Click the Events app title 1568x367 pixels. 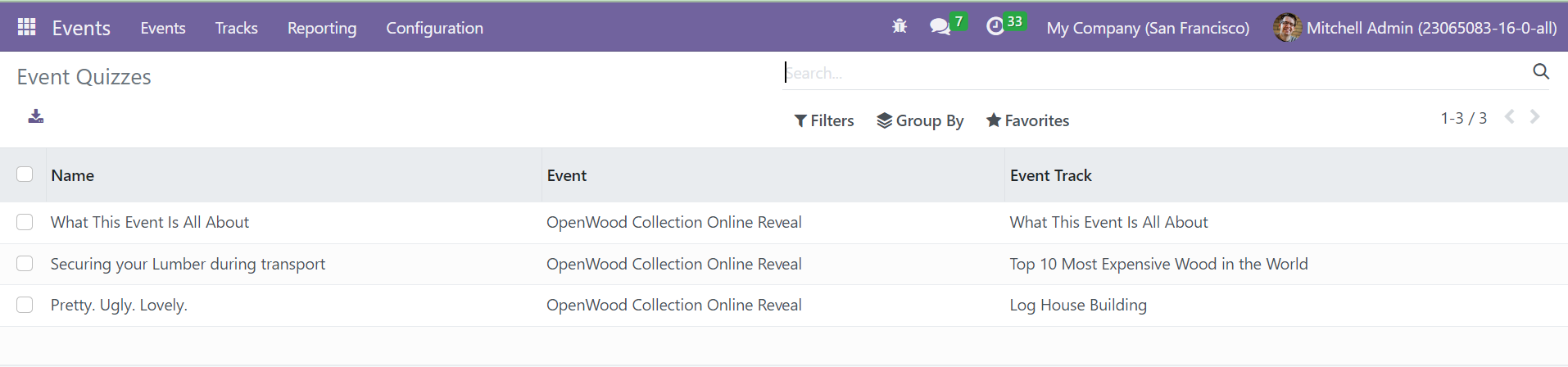pyautogui.click(x=81, y=28)
